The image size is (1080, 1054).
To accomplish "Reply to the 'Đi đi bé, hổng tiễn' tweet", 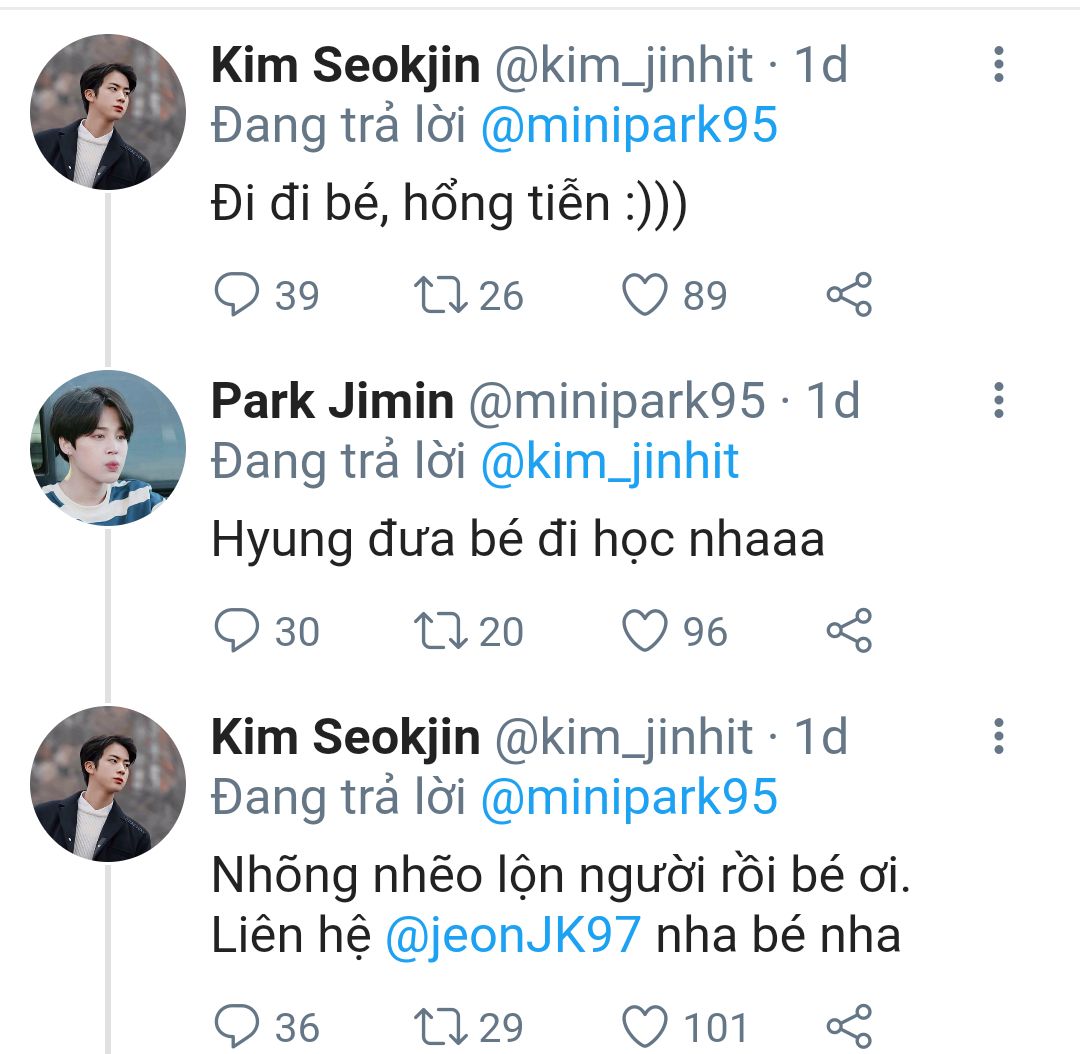I will [237, 295].
